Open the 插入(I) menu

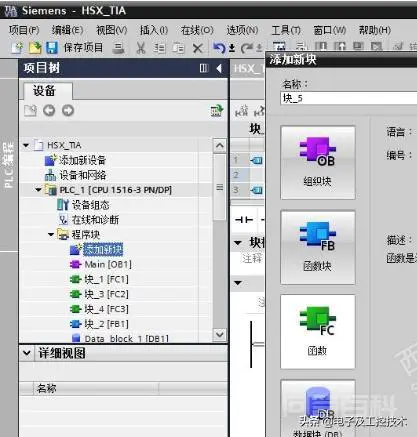click(154, 30)
